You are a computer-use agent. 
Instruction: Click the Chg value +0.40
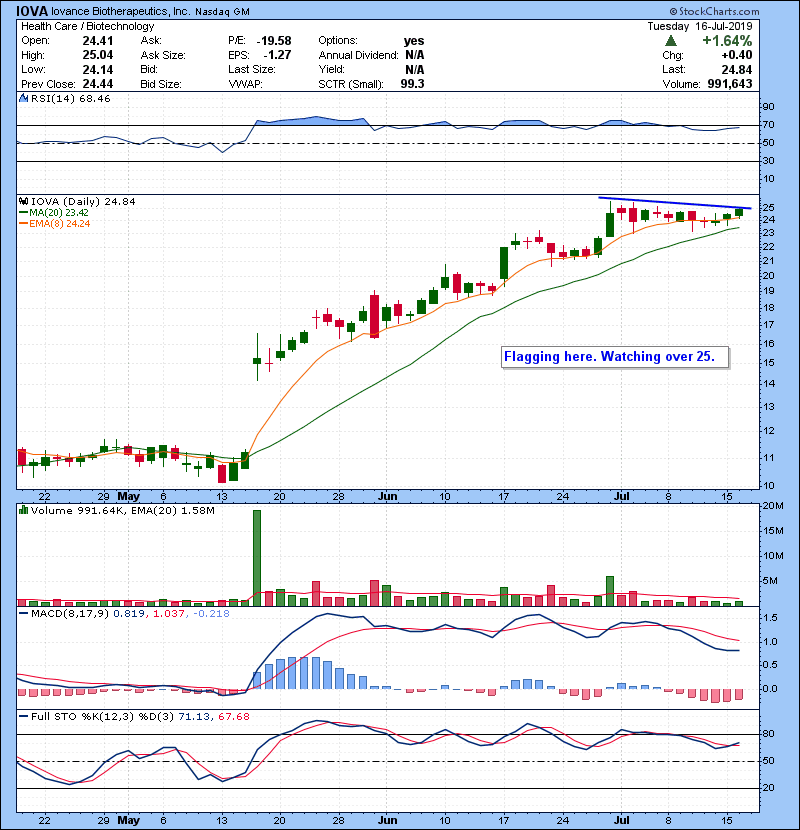[736, 55]
